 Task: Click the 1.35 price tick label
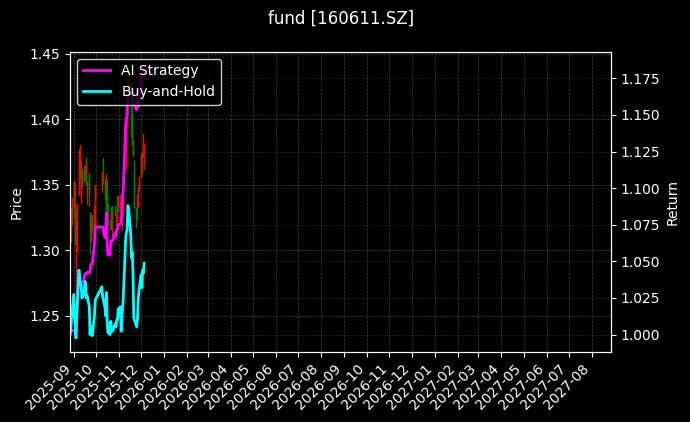(44, 185)
